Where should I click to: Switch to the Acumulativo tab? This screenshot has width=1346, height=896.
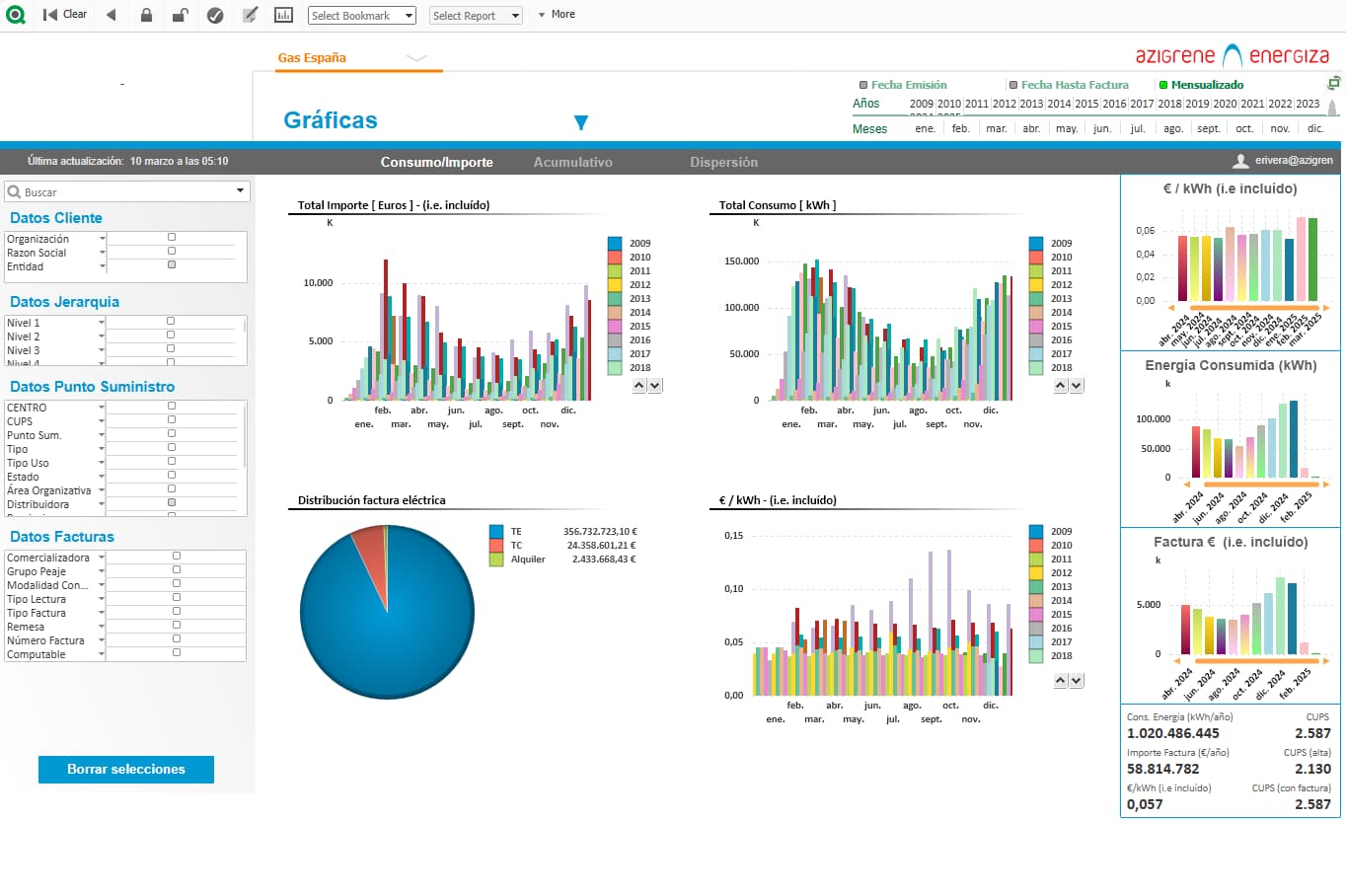572,162
